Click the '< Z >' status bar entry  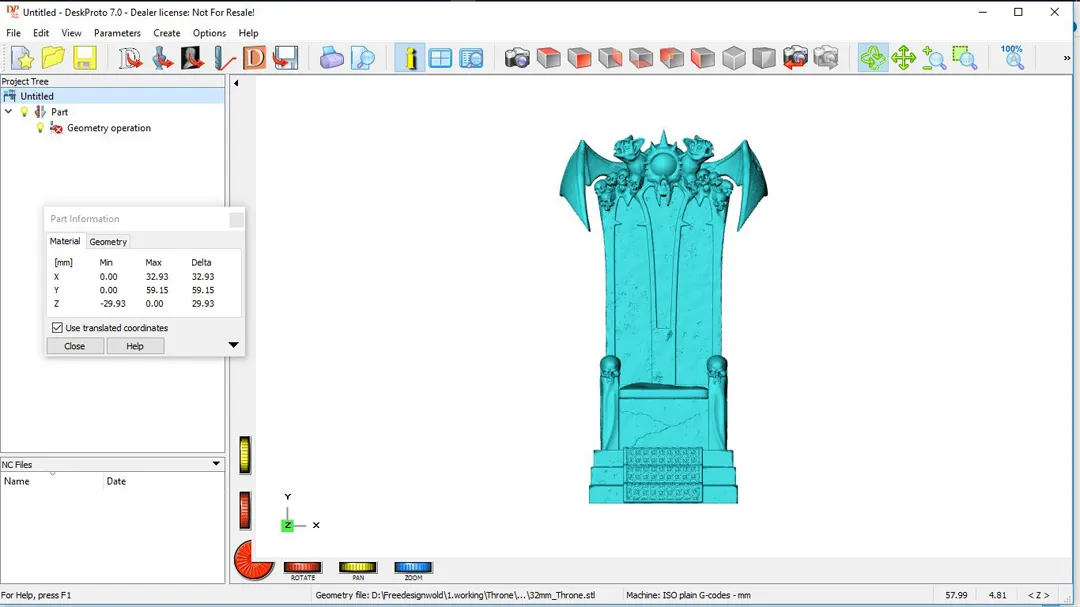[1039, 595]
